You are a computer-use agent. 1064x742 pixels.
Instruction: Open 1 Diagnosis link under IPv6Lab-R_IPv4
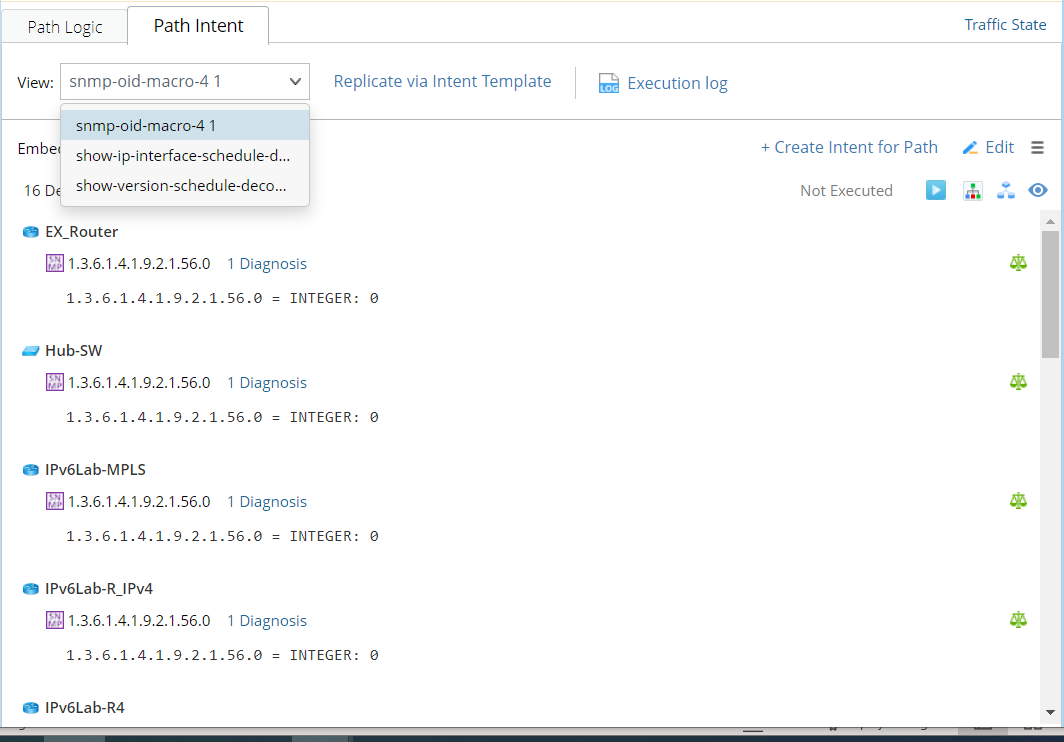tap(267, 620)
